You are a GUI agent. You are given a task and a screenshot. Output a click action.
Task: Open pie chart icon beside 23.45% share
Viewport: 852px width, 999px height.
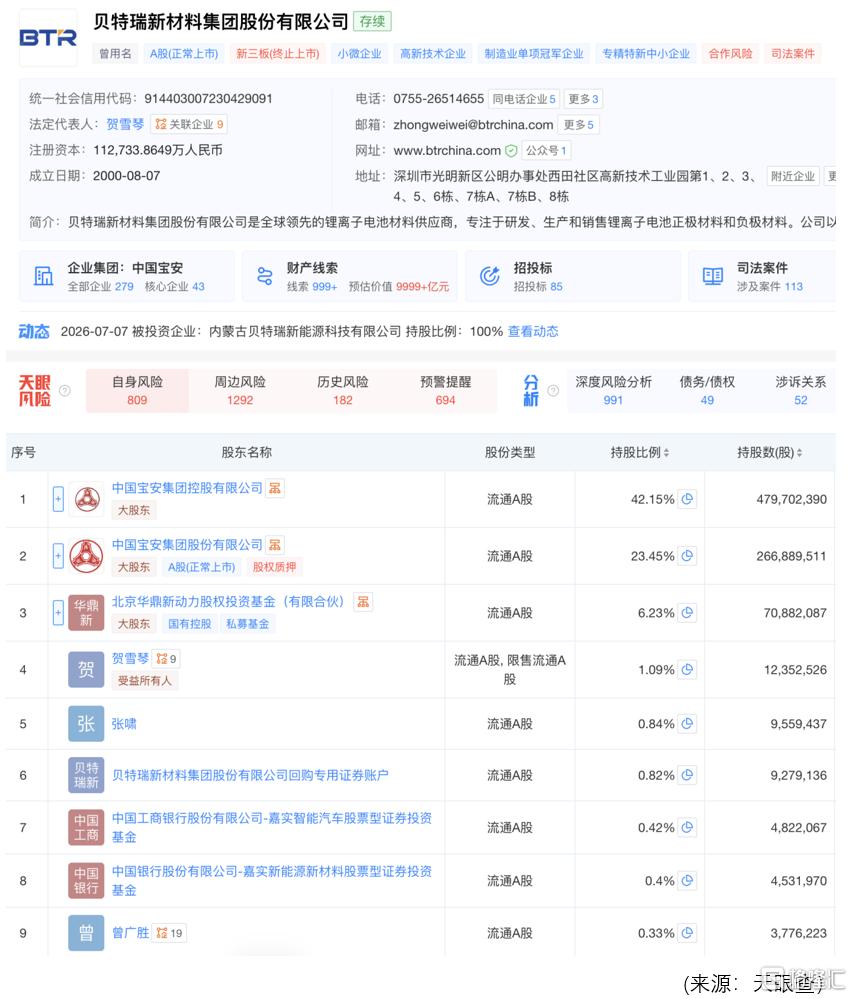[687, 556]
